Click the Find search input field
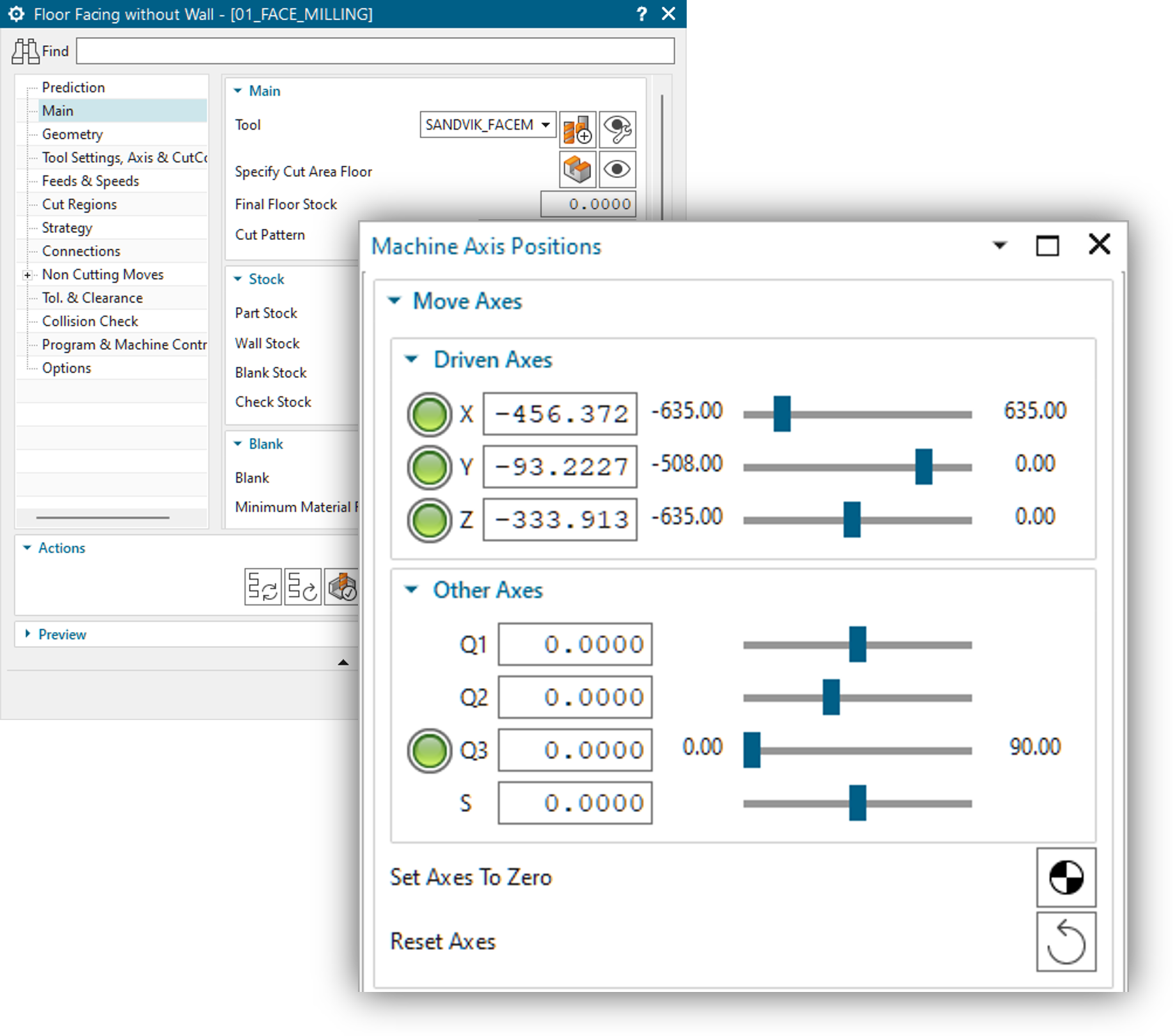This screenshot has width=1173, height=1036. tap(375, 51)
